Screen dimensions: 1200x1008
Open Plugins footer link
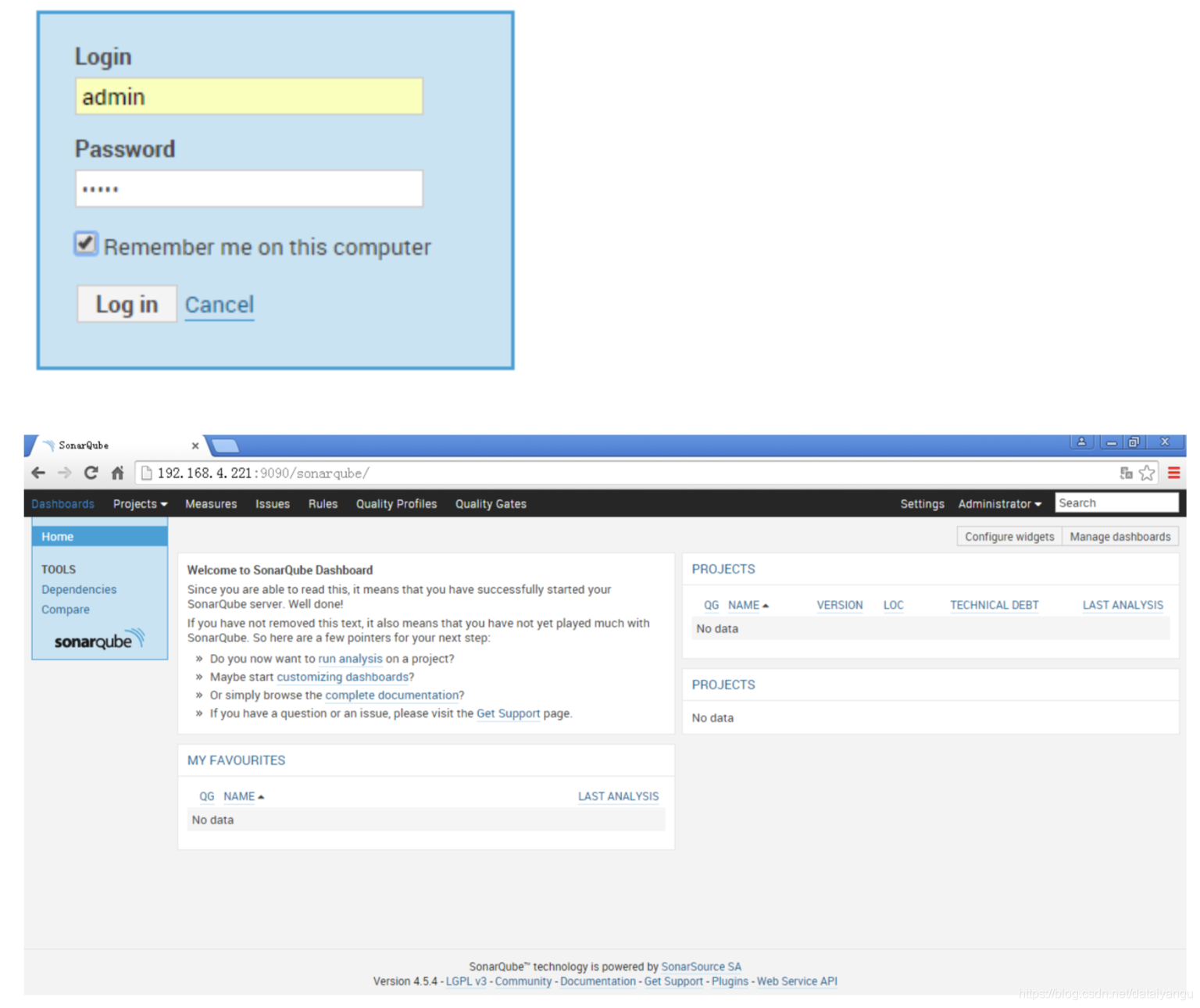pos(730,981)
